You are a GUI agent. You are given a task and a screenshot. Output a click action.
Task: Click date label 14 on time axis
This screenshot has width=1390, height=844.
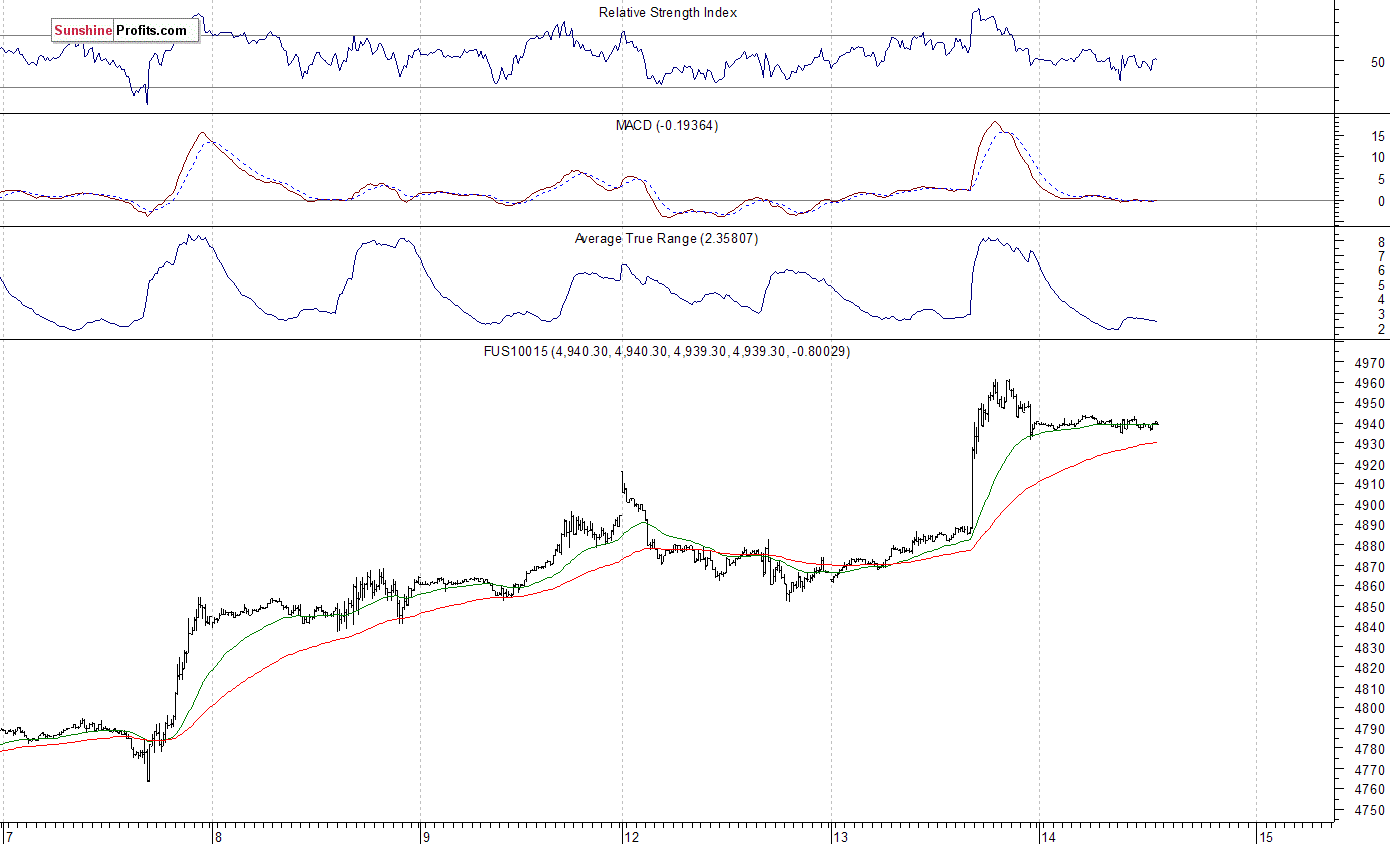(1048, 836)
